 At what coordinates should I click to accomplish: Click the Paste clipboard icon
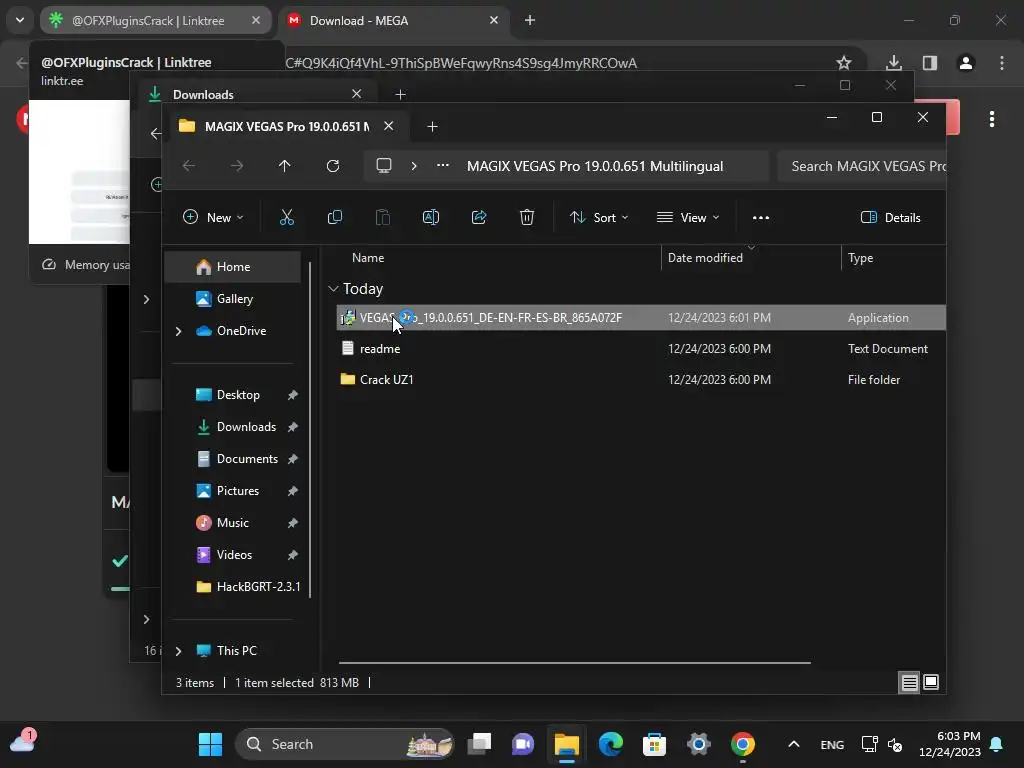tap(383, 217)
